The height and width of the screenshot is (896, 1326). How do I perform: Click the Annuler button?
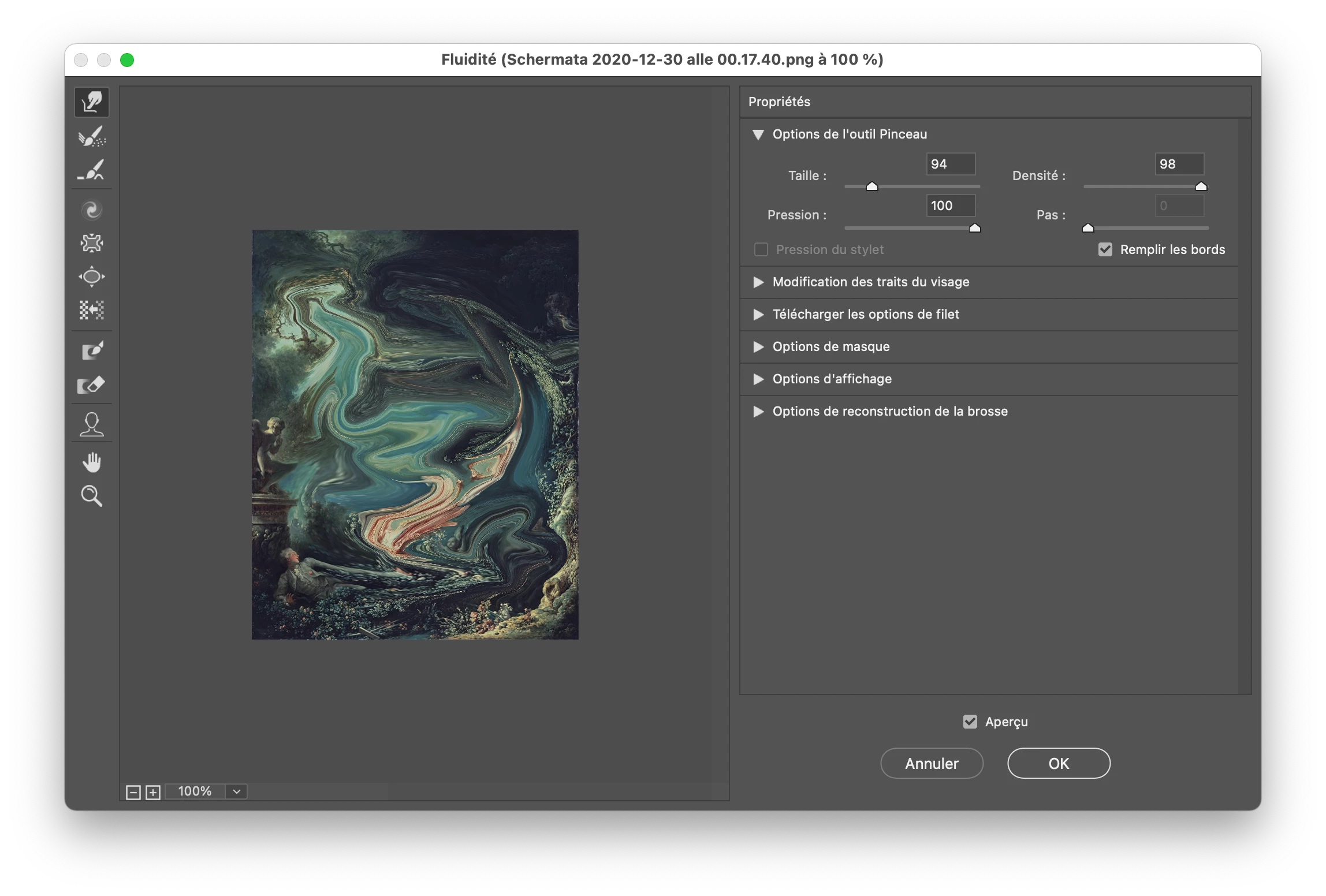click(932, 763)
